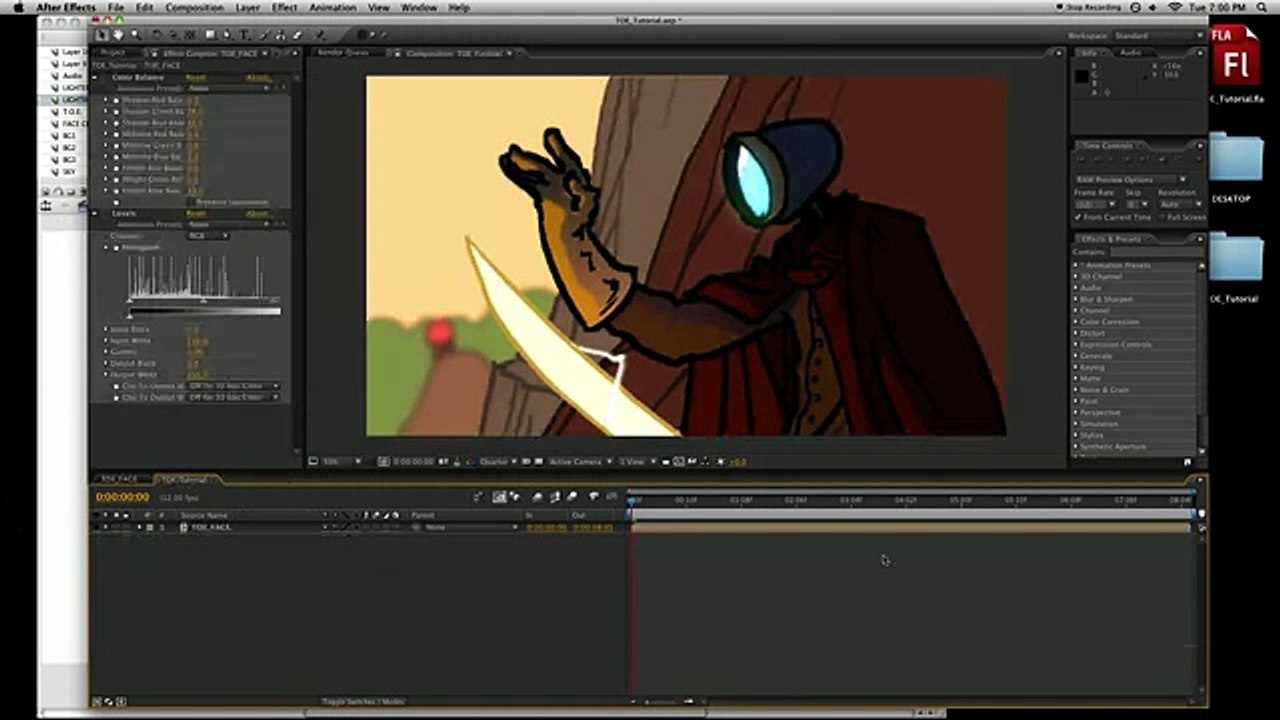
Task: Open RAM Preview Options dropdown
Action: pos(1130,179)
